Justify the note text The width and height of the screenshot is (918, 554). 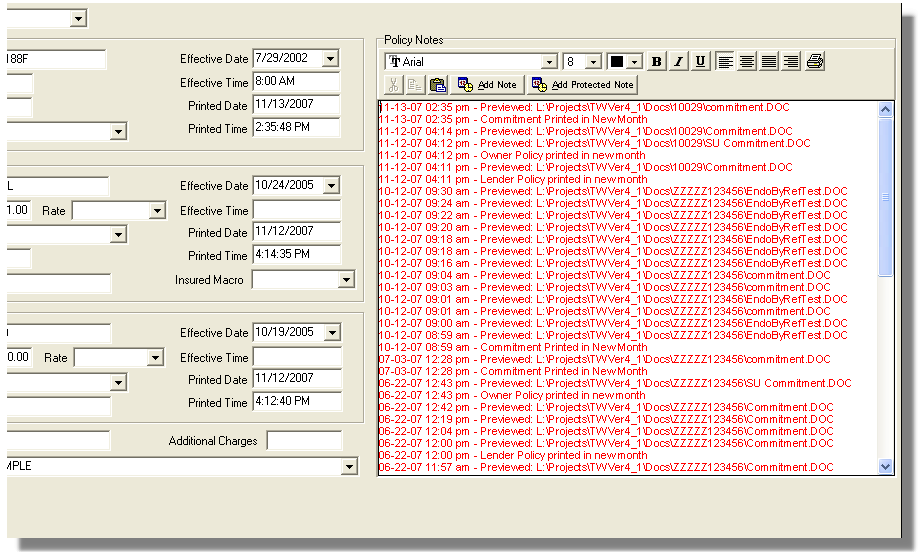(769, 62)
